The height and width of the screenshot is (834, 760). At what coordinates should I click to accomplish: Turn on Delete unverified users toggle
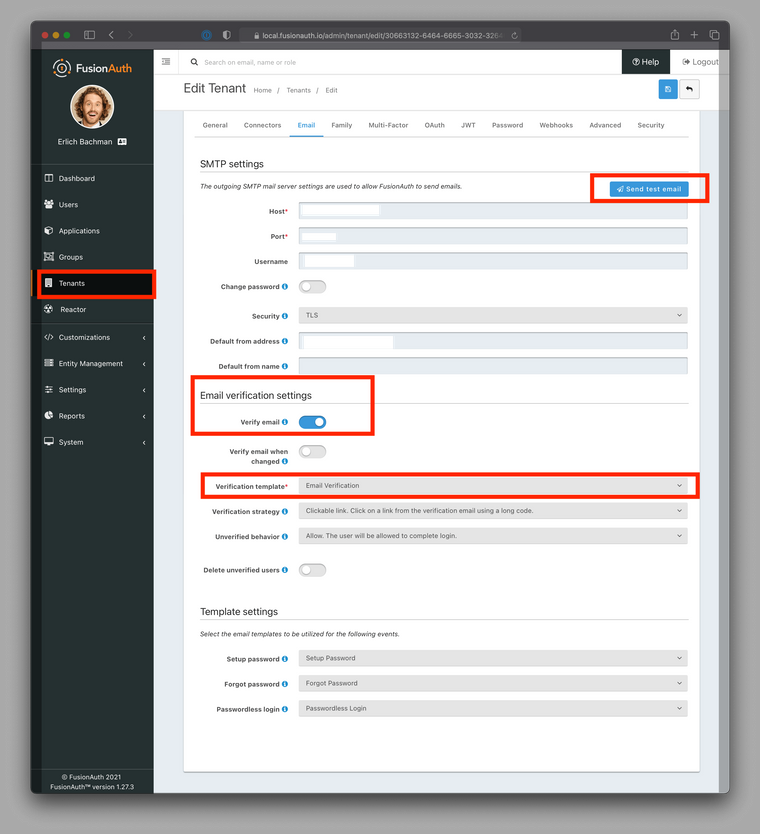(312, 570)
